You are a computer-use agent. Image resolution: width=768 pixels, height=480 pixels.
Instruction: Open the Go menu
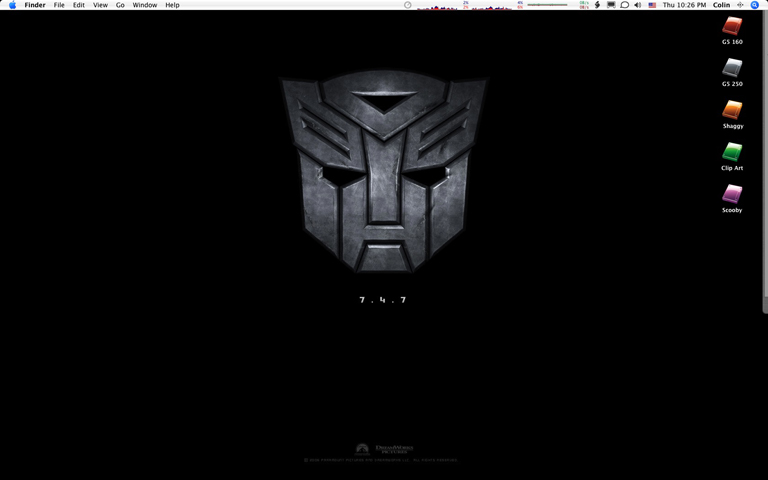click(x=120, y=5)
